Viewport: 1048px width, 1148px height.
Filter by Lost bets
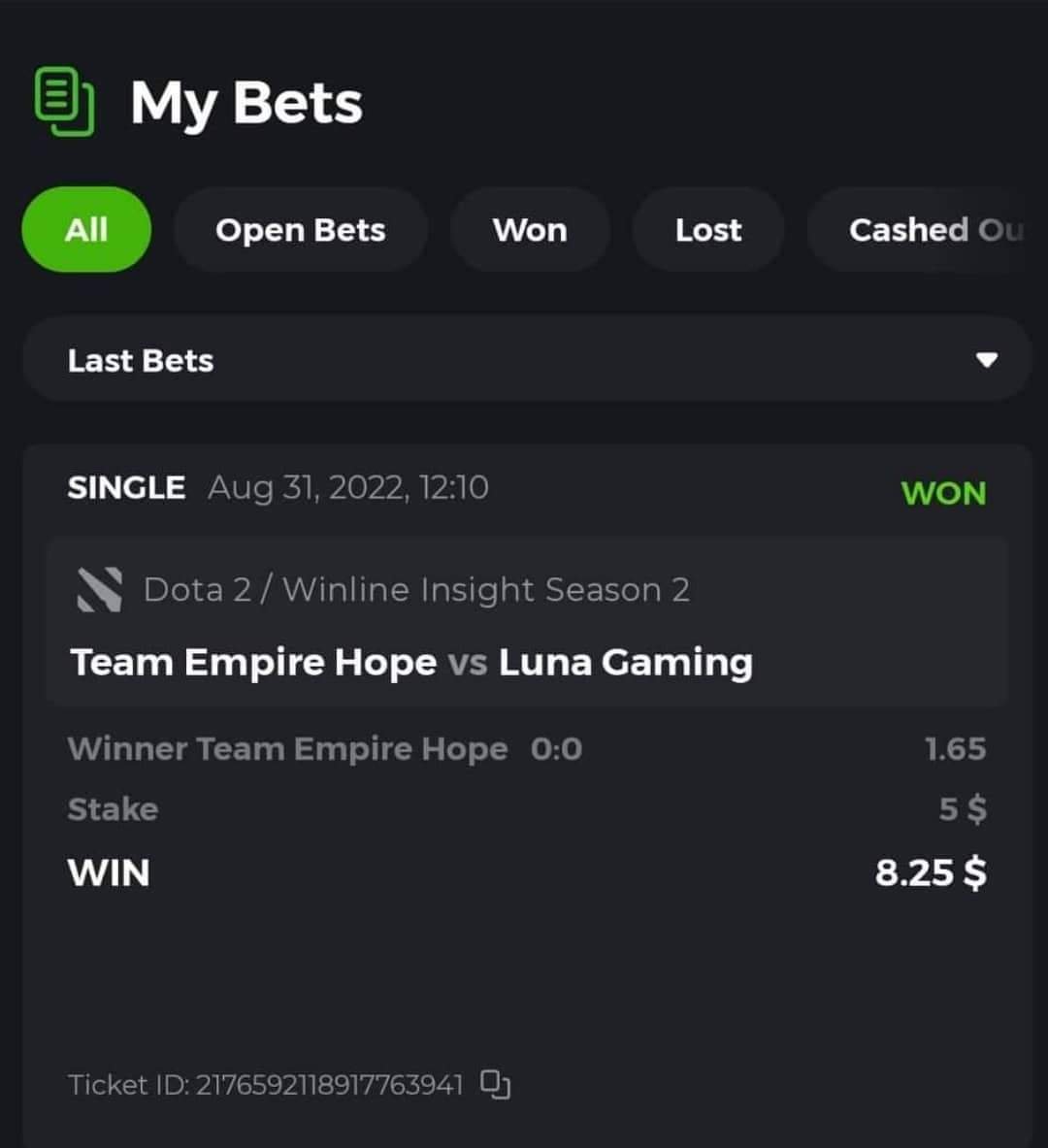tap(708, 229)
